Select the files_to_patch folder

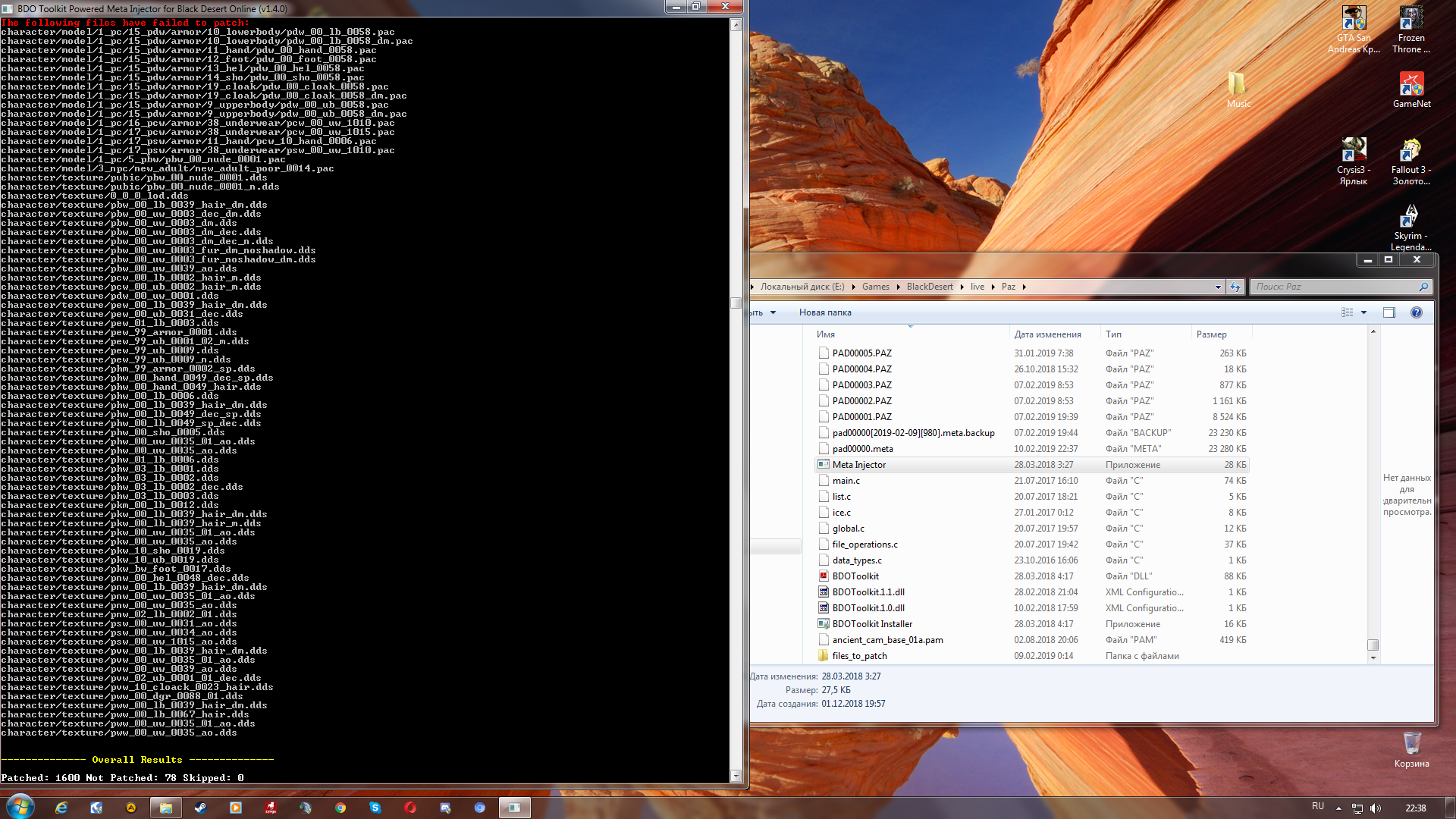(859, 656)
